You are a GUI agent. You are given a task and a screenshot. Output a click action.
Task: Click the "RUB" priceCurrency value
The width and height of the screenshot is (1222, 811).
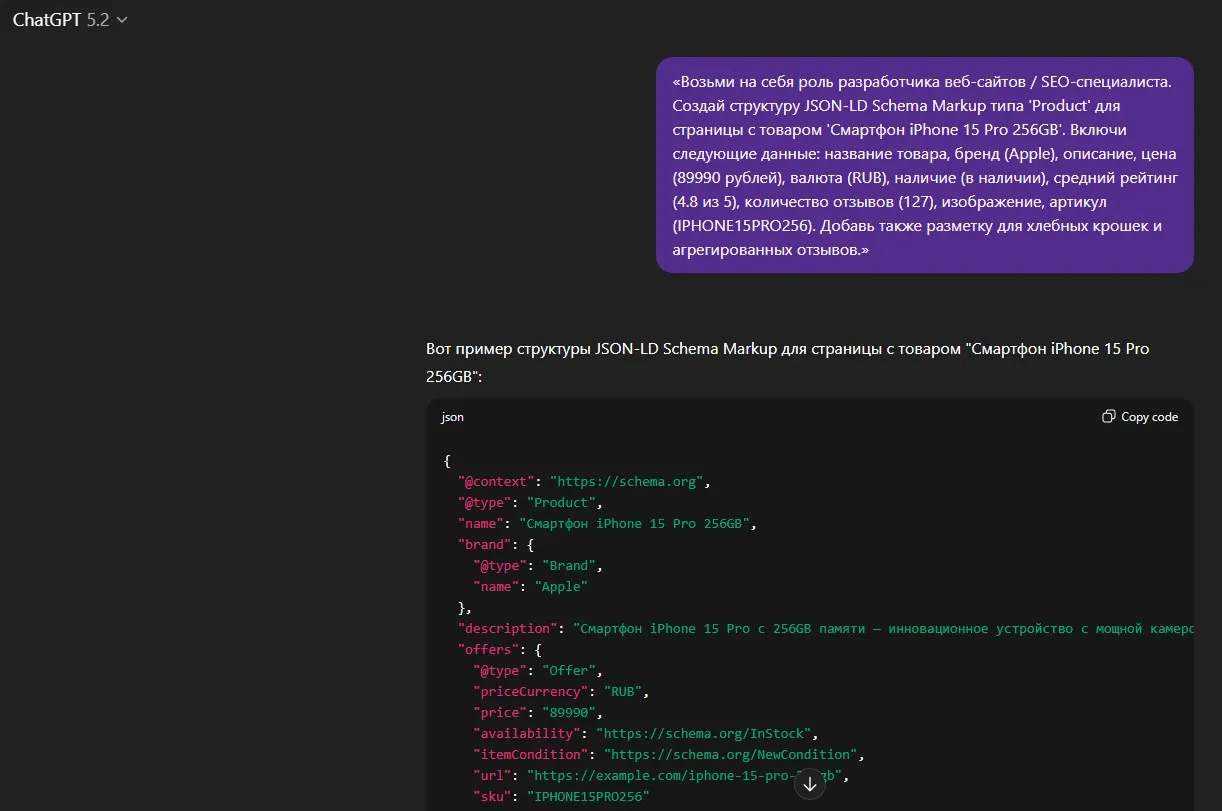[622, 692]
